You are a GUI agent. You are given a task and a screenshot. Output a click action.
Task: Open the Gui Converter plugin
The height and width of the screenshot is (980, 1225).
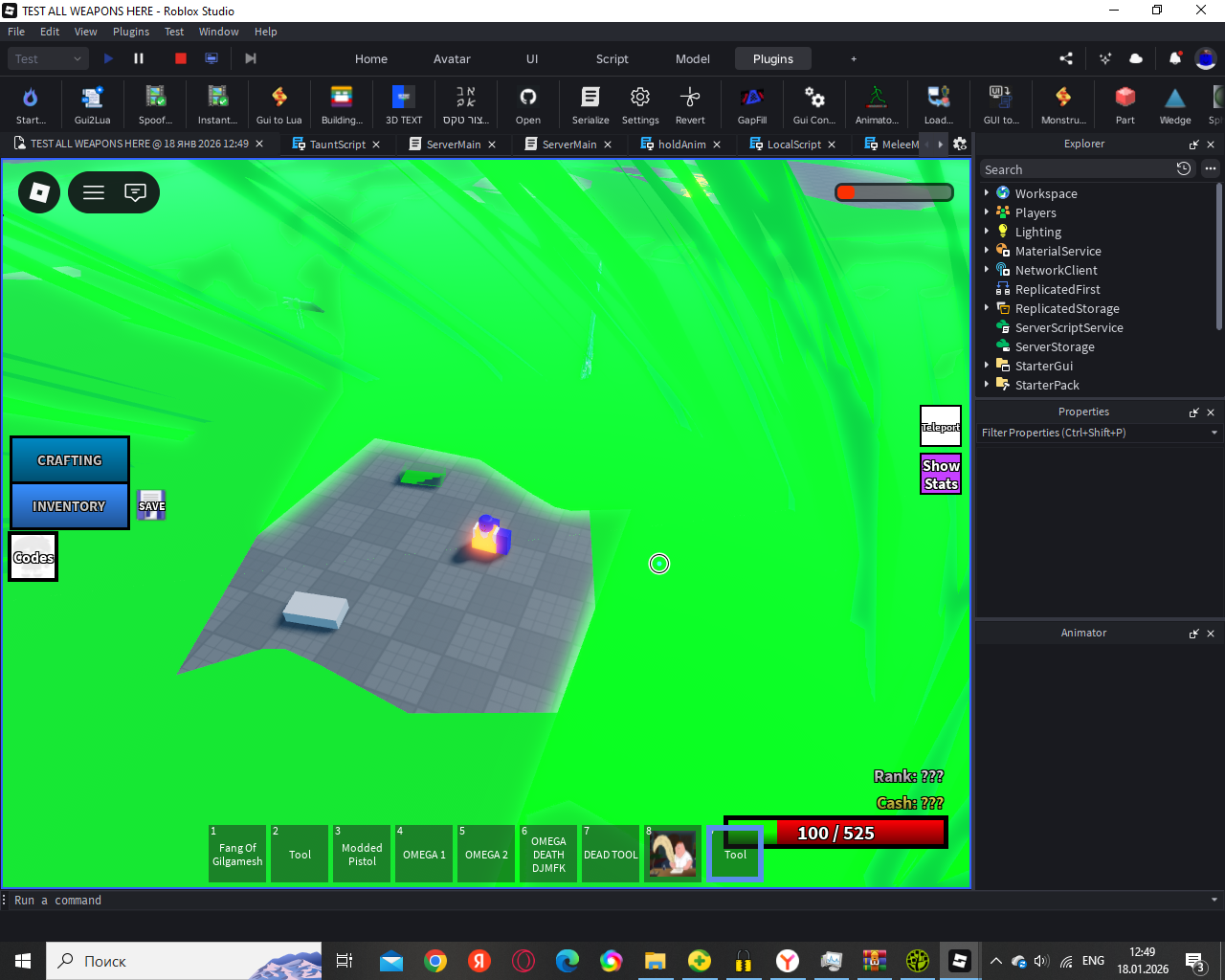click(814, 103)
